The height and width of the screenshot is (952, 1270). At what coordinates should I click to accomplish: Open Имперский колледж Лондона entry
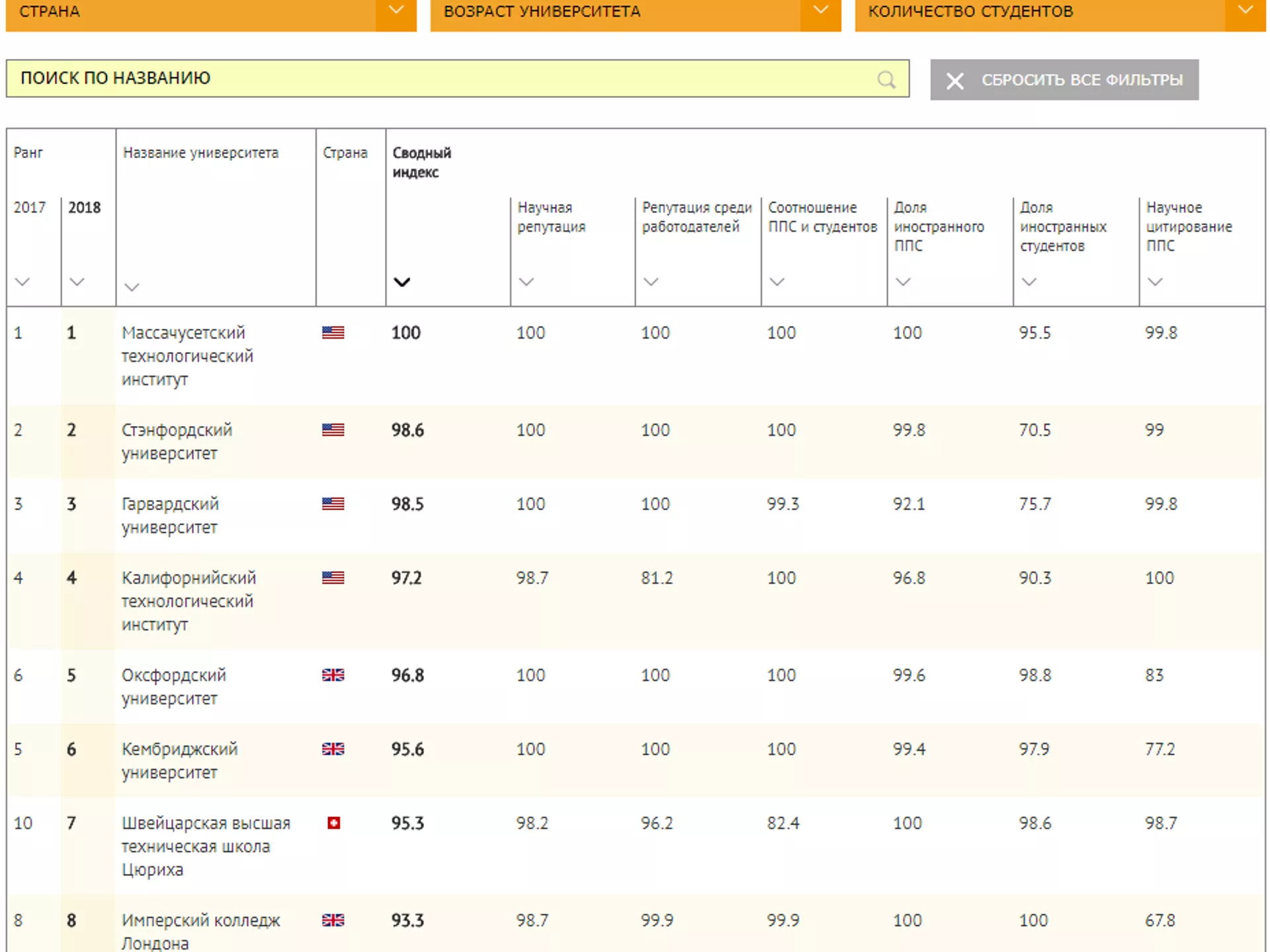200,932
